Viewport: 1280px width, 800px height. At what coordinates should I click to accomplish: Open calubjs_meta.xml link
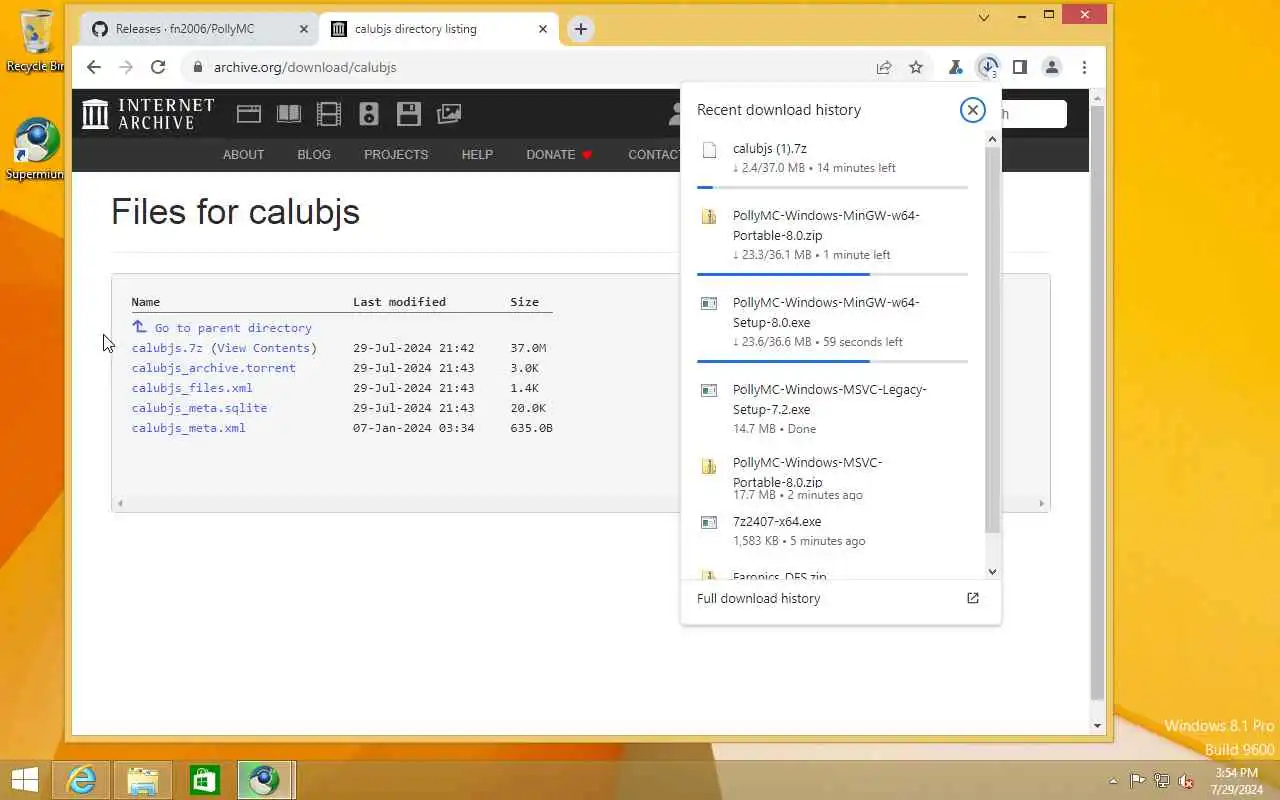[188, 428]
